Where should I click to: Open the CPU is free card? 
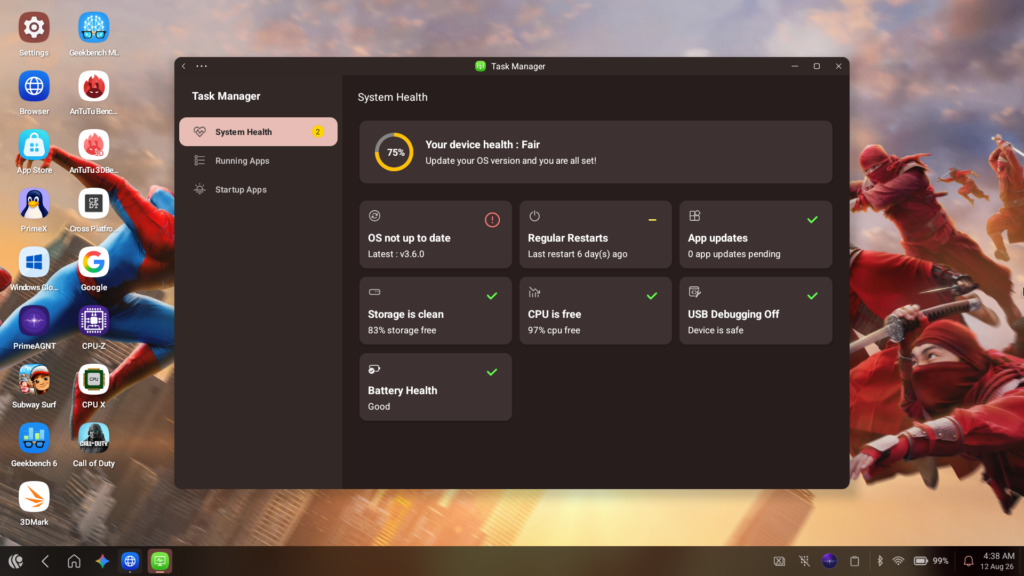pyautogui.click(x=595, y=311)
